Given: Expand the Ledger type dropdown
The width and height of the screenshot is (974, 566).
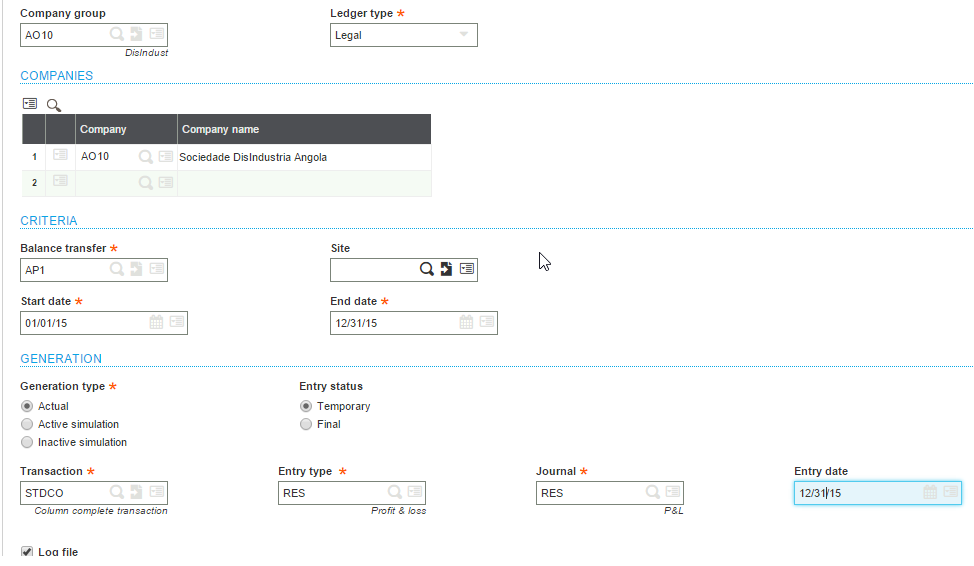Looking at the screenshot, I should point(404,35).
